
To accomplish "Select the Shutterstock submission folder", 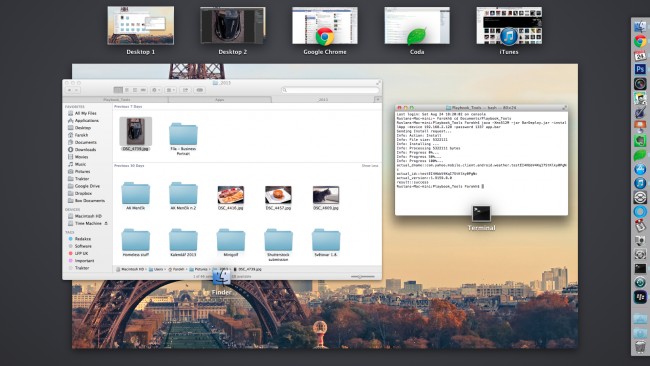I will 278,240.
